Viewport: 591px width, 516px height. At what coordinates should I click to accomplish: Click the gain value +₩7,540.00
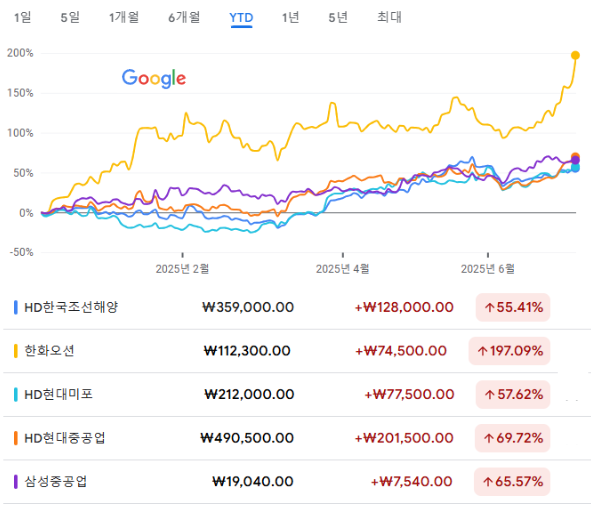tap(412, 482)
